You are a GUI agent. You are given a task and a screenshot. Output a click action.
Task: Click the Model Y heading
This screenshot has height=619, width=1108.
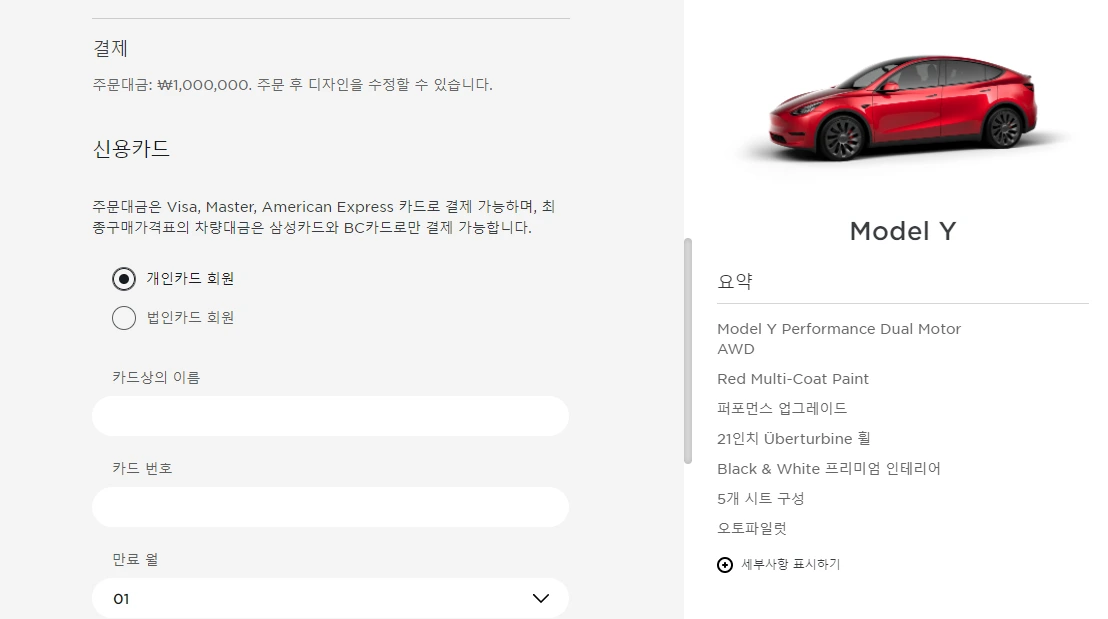point(902,231)
